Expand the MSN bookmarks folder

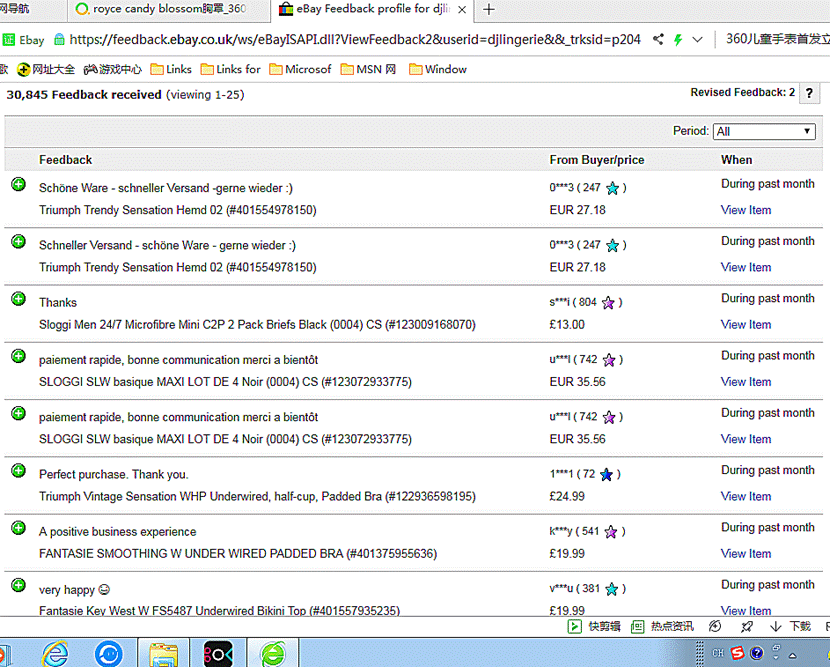click(368, 69)
